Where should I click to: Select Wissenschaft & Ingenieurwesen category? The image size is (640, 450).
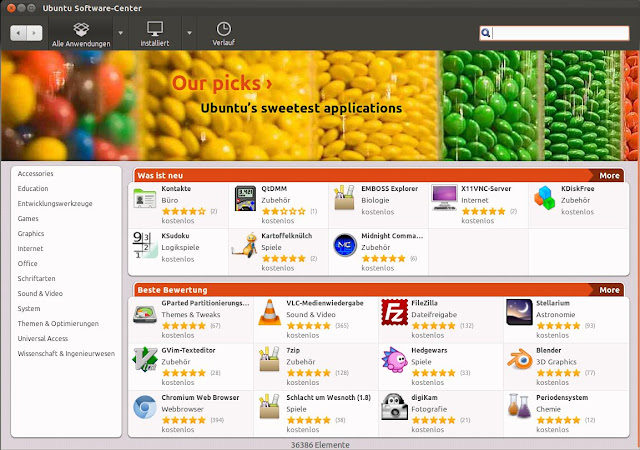[66, 354]
